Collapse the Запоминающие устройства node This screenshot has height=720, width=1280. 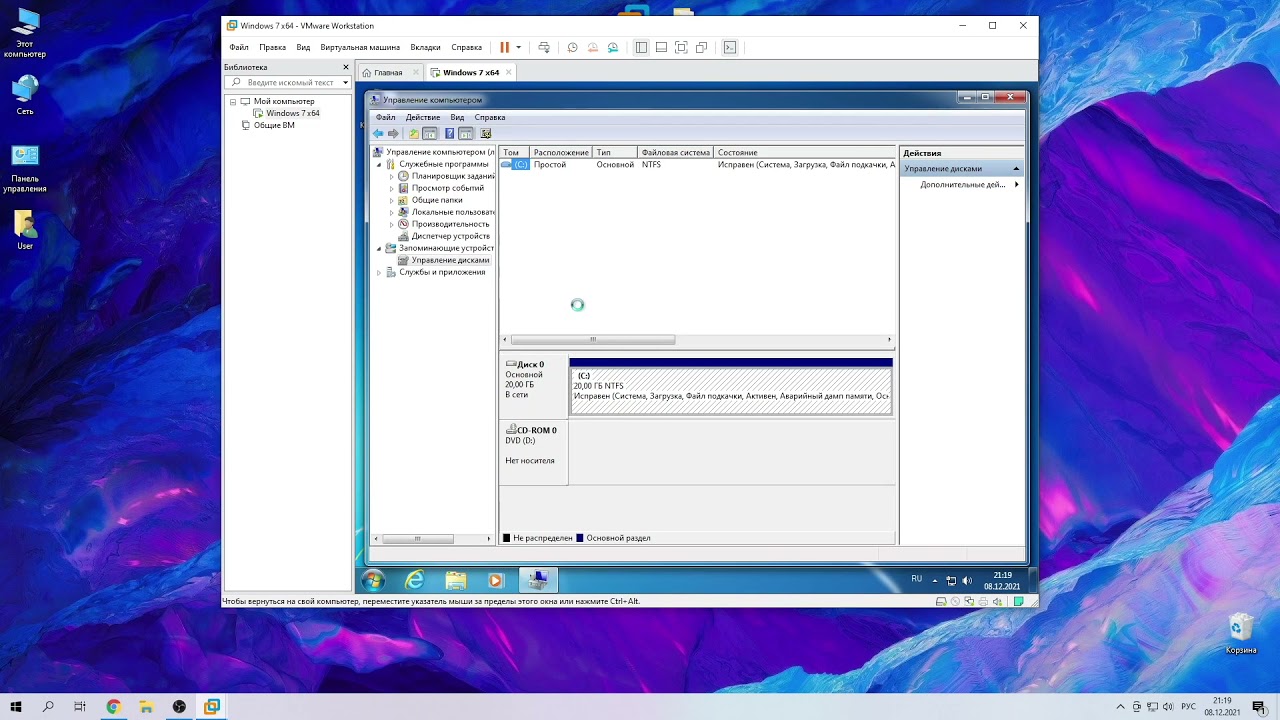(379, 248)
